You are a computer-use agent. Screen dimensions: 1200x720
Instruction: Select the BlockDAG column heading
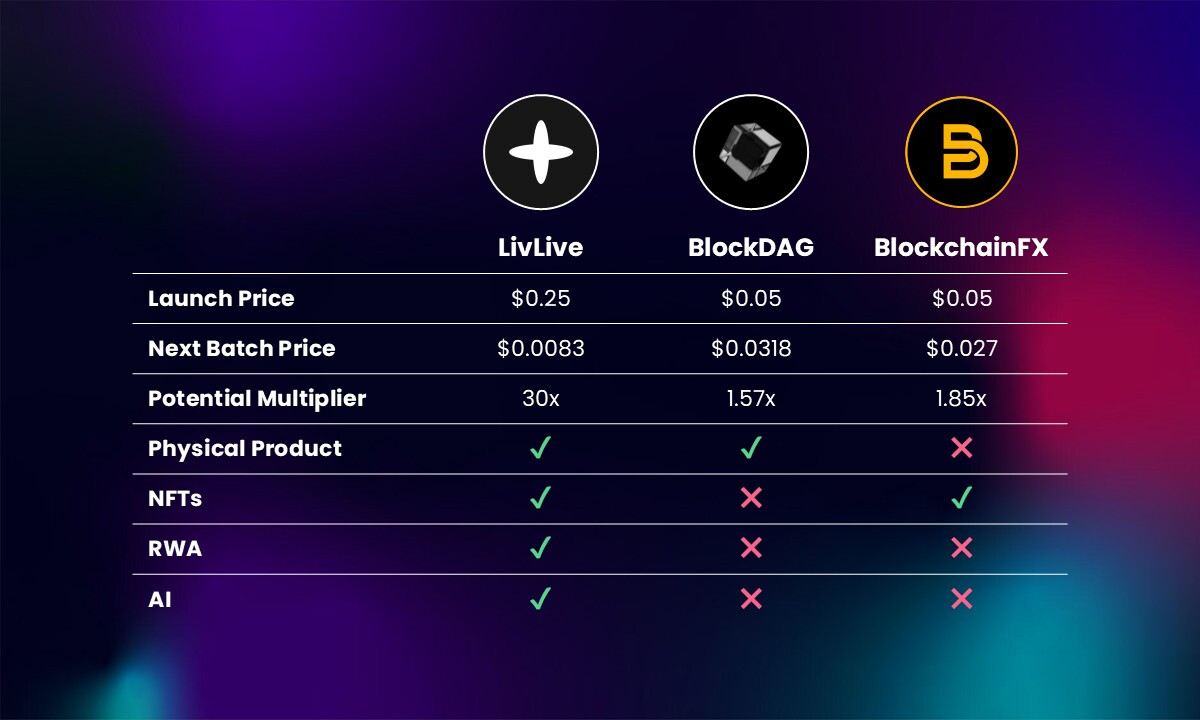pyautogui.click(x=751, y=248)
